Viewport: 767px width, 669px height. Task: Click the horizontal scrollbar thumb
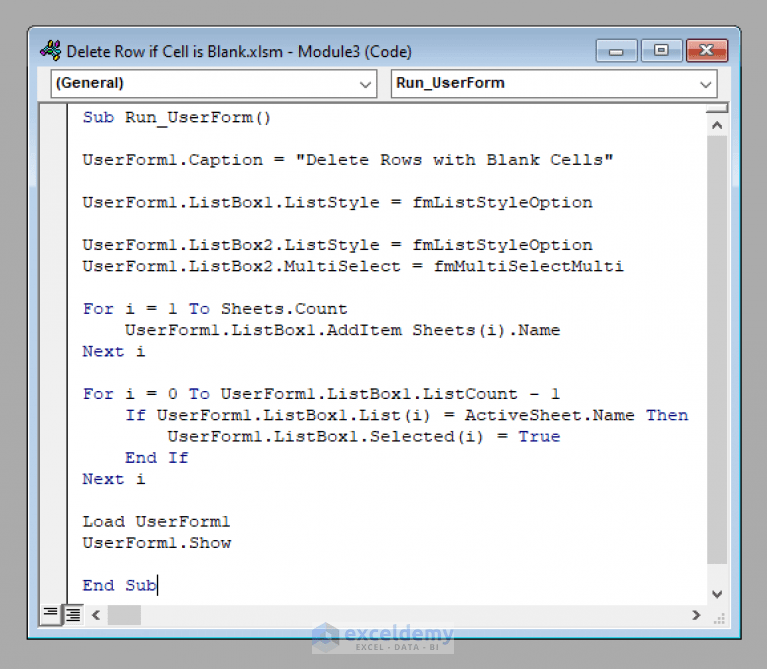pos(124,615)
